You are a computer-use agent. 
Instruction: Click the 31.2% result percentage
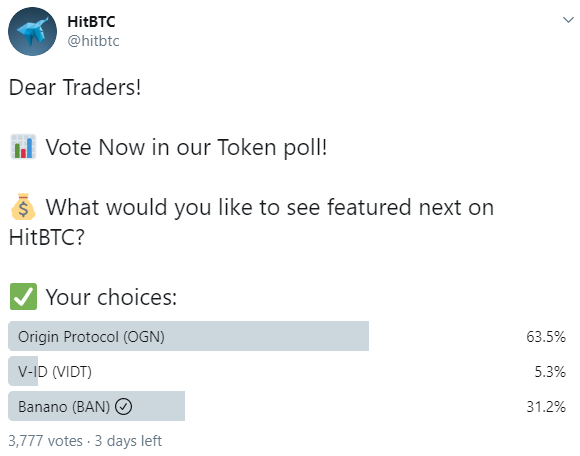click(546, 406)
